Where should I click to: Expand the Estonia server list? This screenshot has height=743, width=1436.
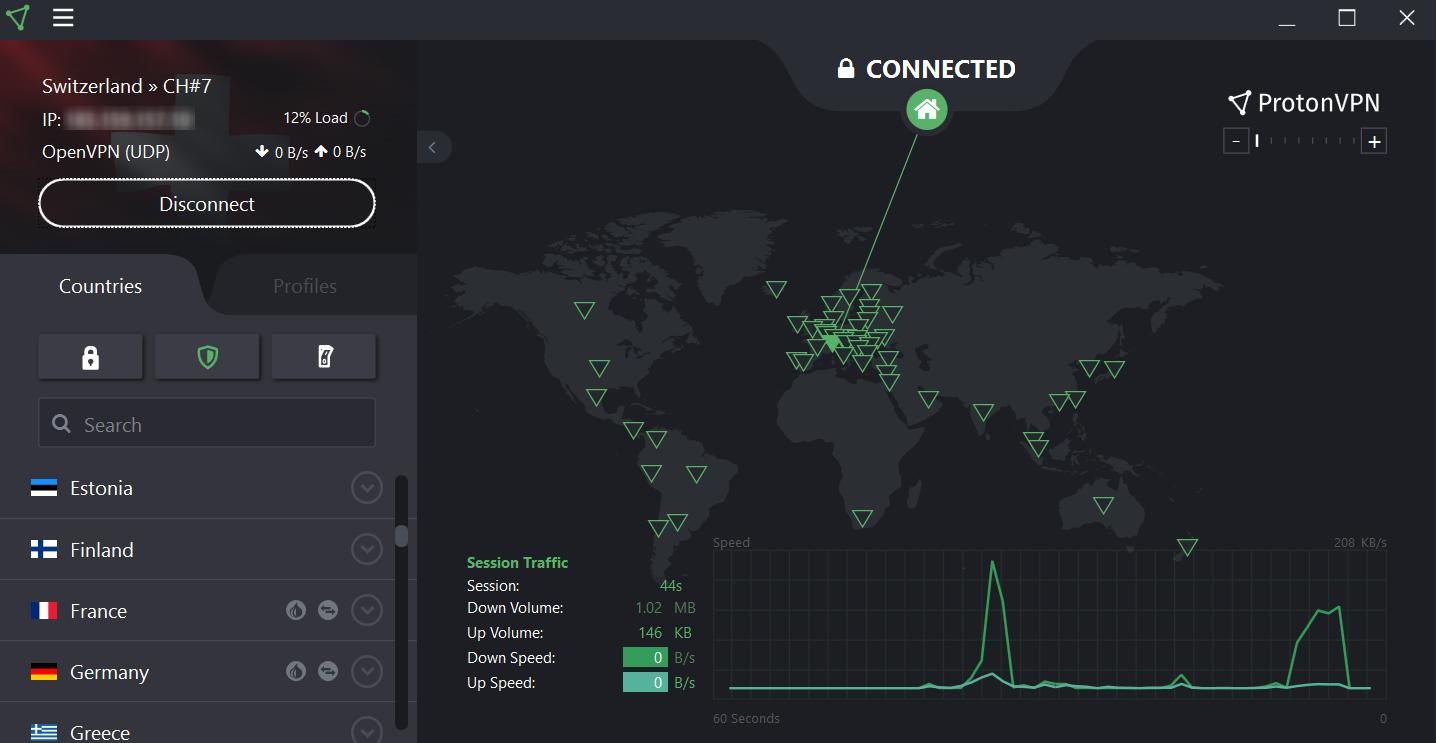(x=367, y=488)
